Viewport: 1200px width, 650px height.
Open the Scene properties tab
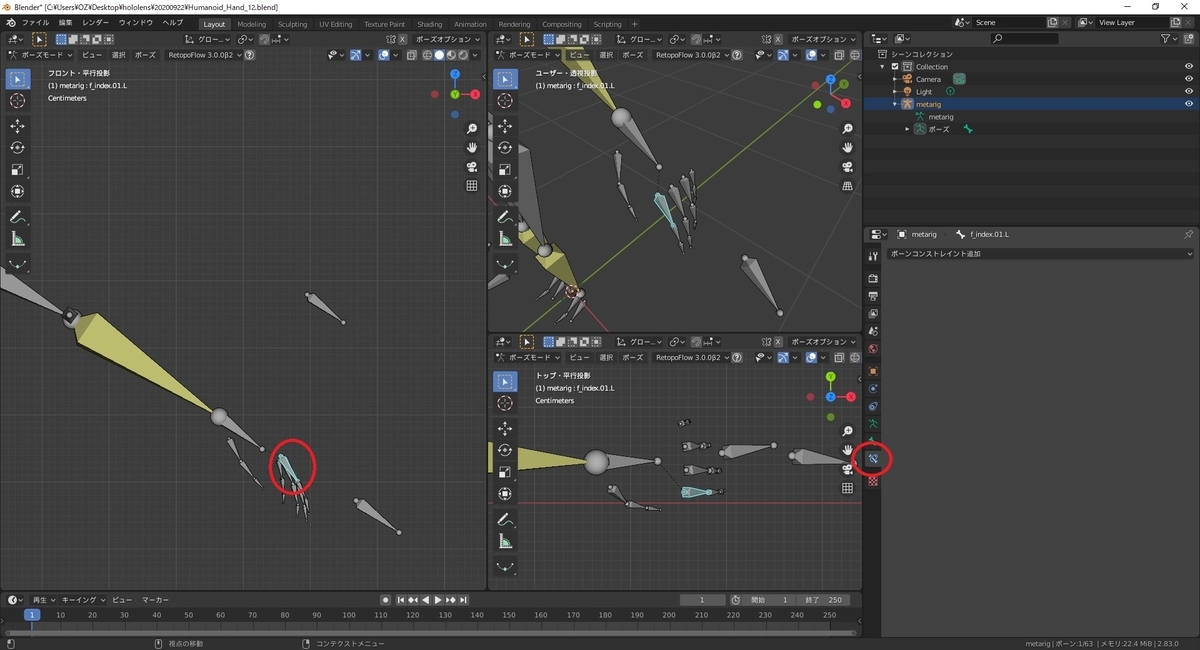873,331
